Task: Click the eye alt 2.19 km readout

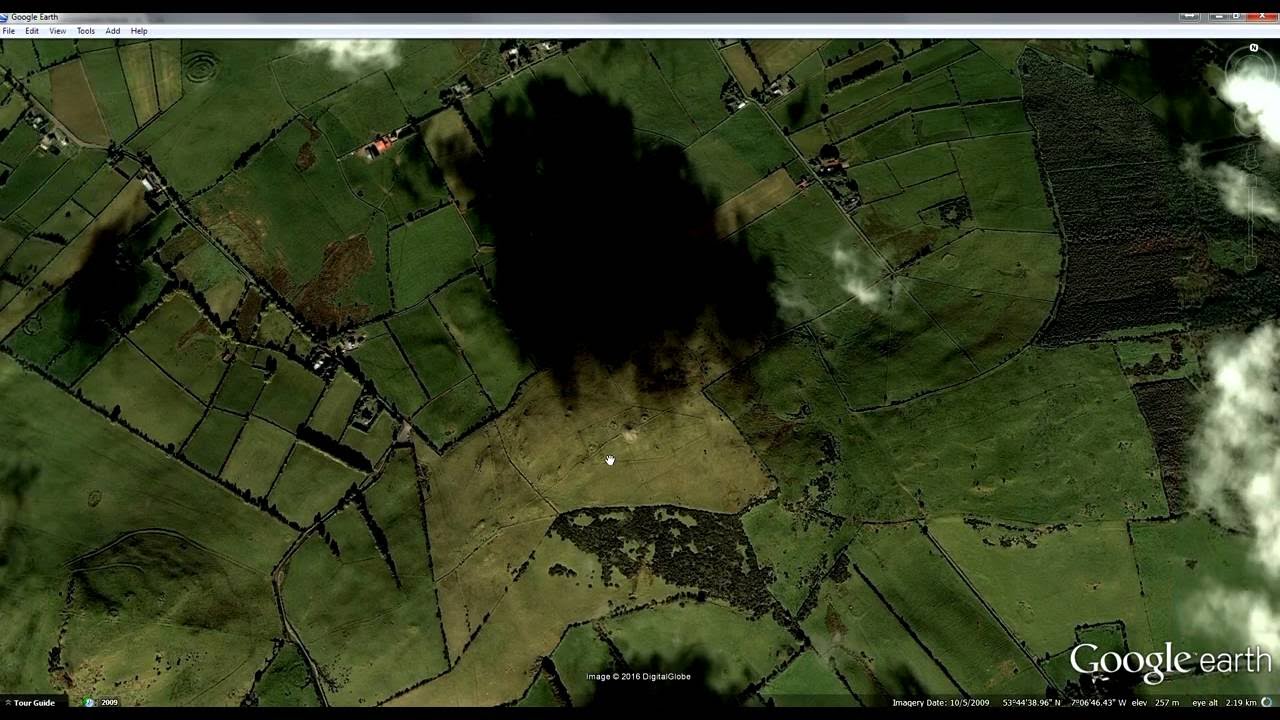Action: [x=1224, y=702]
